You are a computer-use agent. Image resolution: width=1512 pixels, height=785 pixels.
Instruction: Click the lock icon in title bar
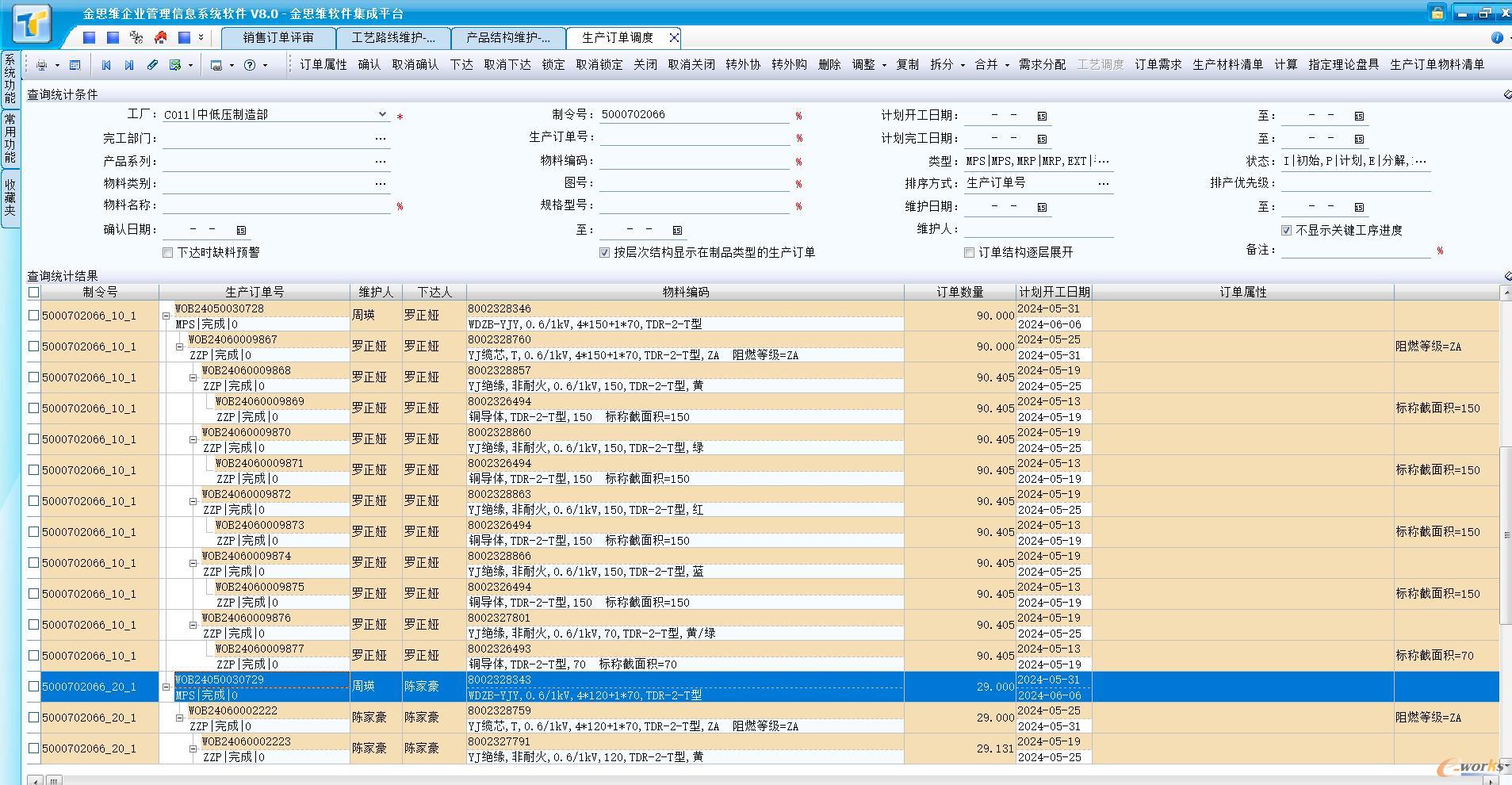click(x=1437, y=12)
